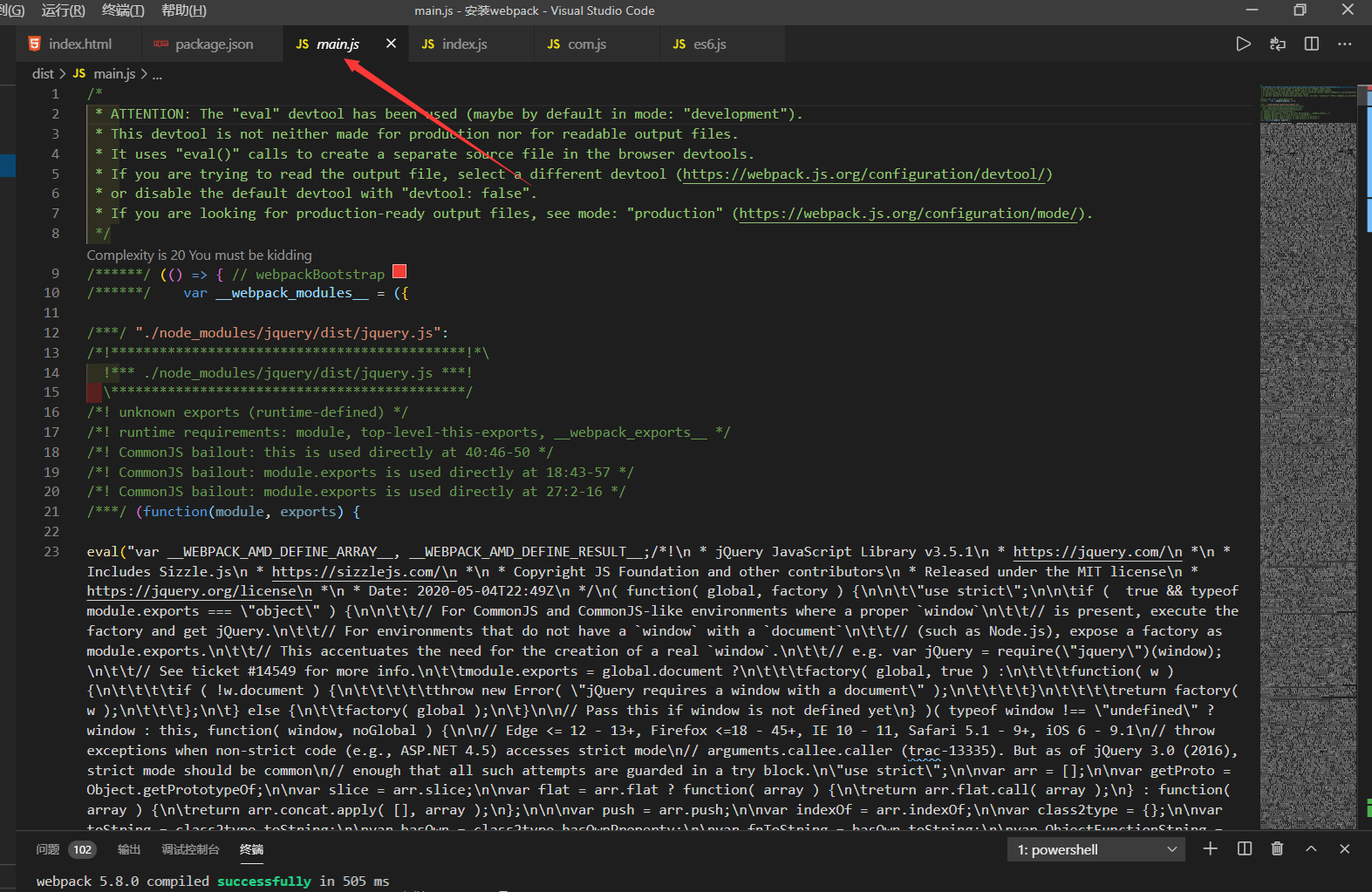The image size is (1372, 892).
Task: Click JS icon on index.js tab
Action: [x=428, y=44]
